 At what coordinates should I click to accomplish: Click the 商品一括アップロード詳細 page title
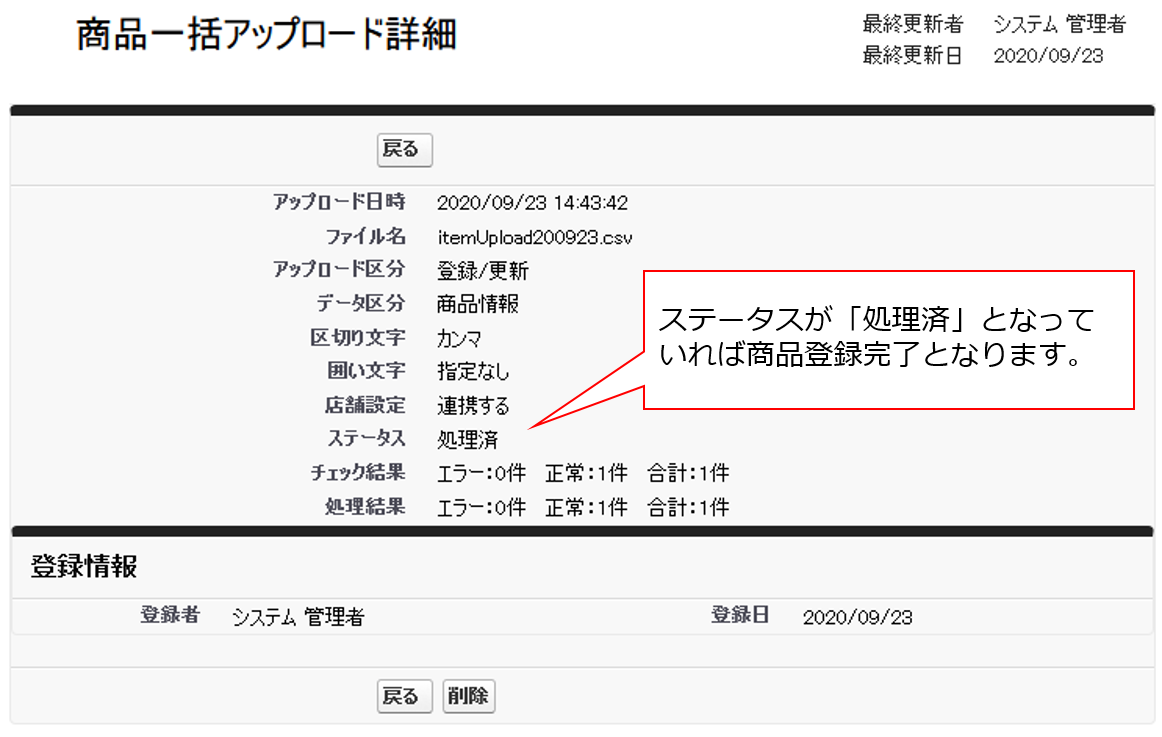(267, 35)
